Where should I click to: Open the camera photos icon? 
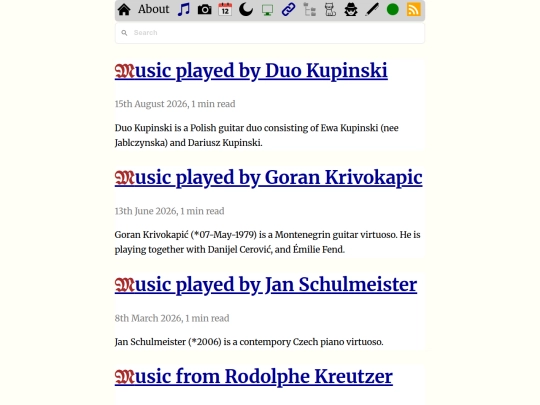[205, 10]
